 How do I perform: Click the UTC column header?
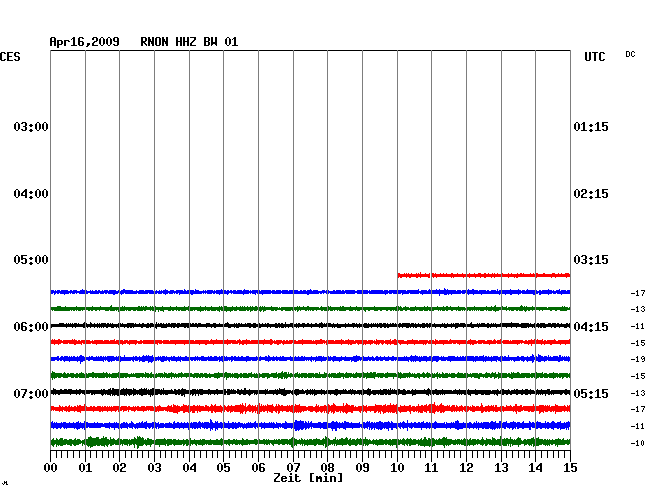[595, 57]
